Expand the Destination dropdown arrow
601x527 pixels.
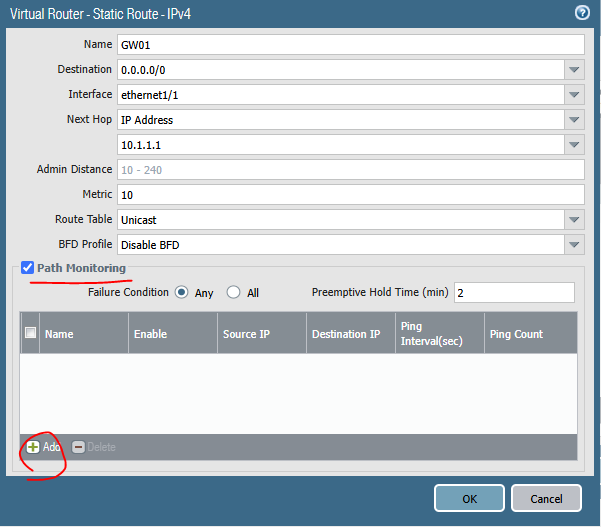574,70
